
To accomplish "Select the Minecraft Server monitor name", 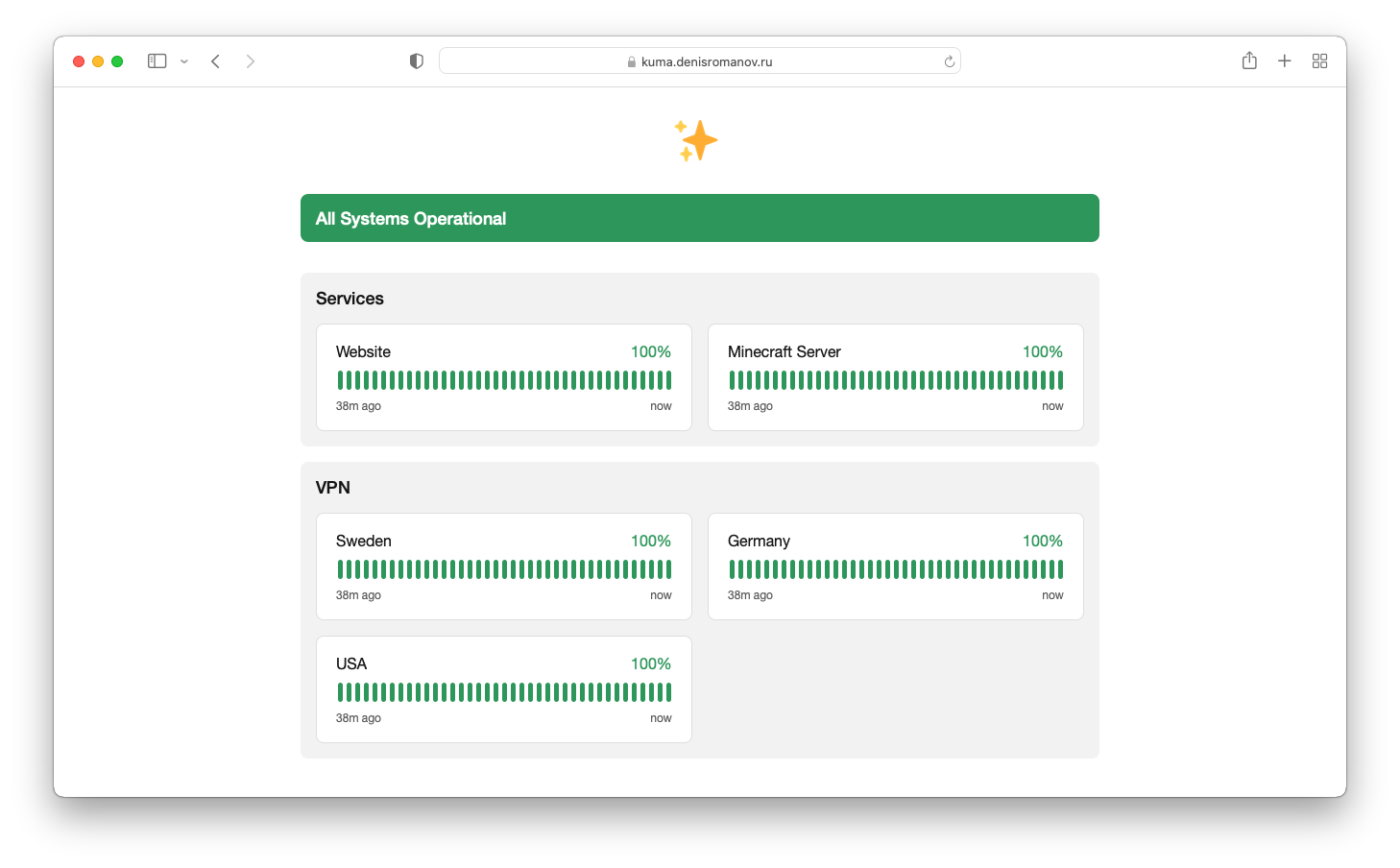I will pyautogui.click(x=784, y=352).
